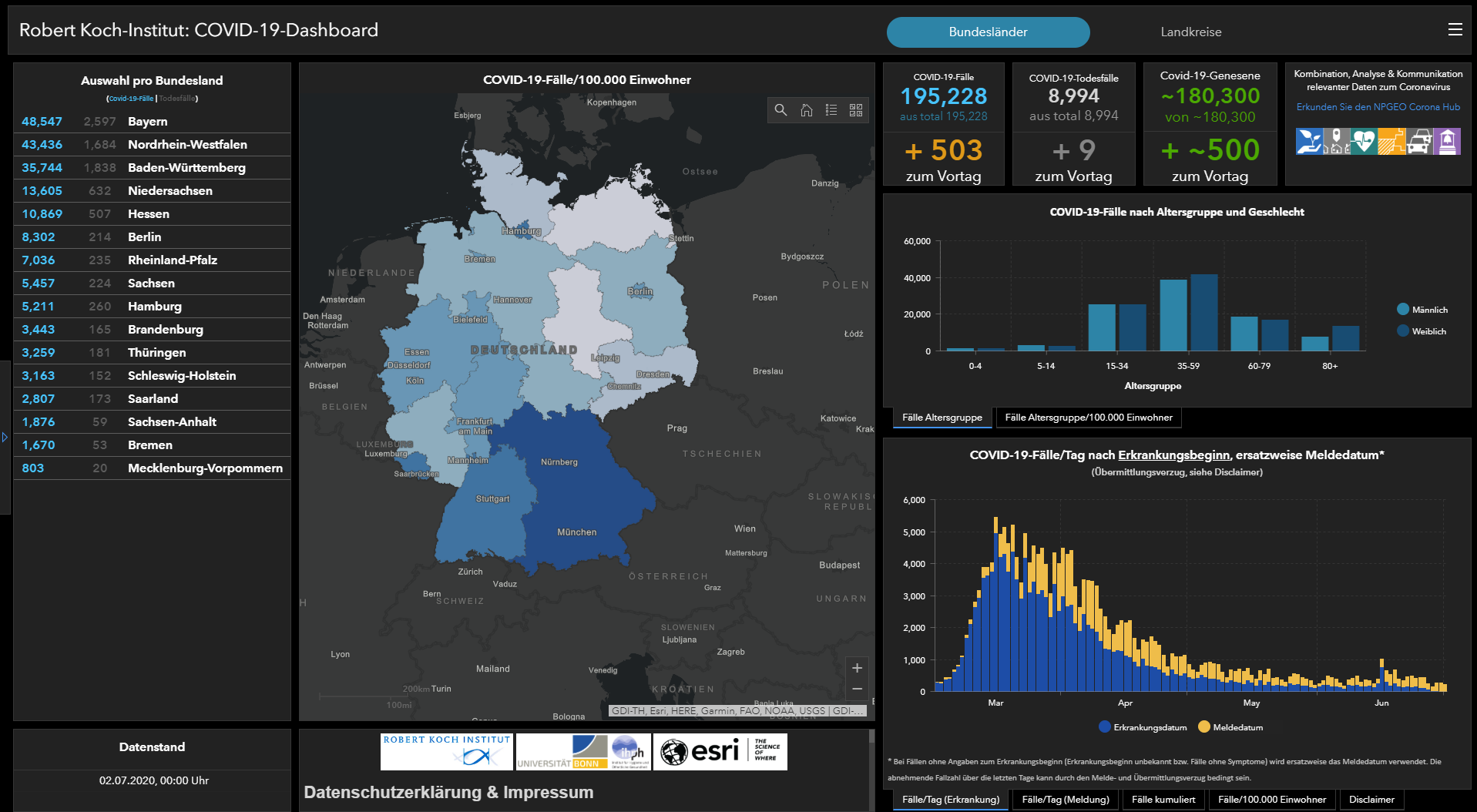Click the teal heart health hub icon

(1363, 142)
